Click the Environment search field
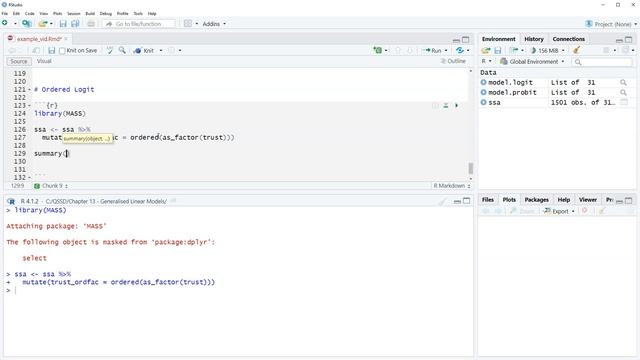 tap(602, 62)
